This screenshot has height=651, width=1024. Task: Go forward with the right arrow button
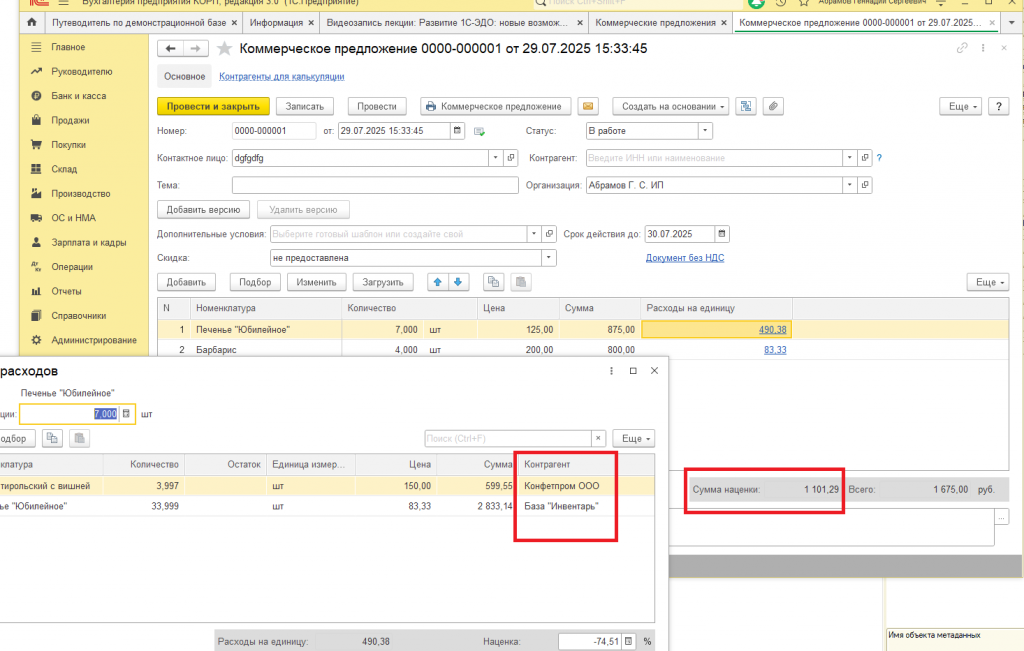[x=195, y=48]
